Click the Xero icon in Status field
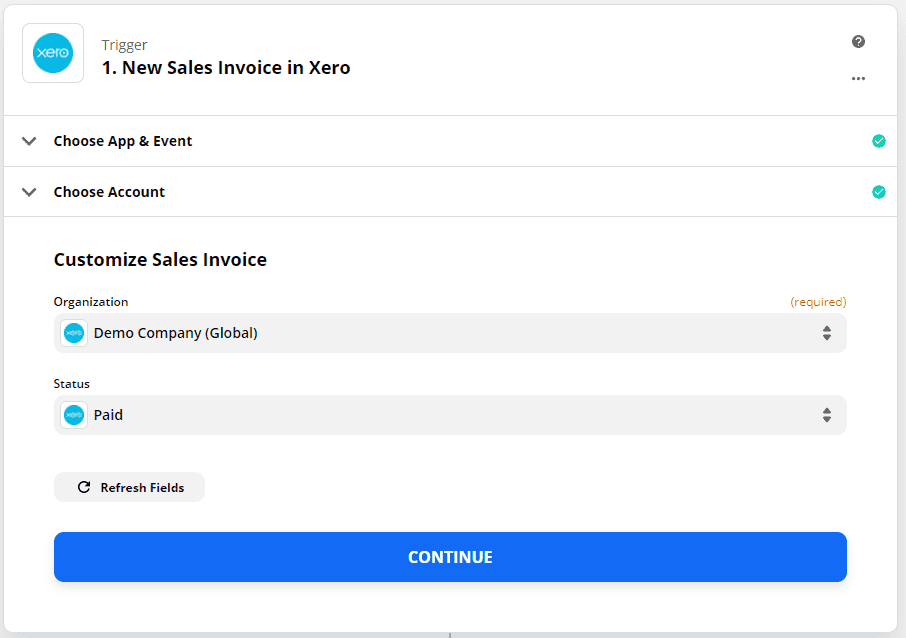This screenshot has height=638, width=906. [74, 415]
